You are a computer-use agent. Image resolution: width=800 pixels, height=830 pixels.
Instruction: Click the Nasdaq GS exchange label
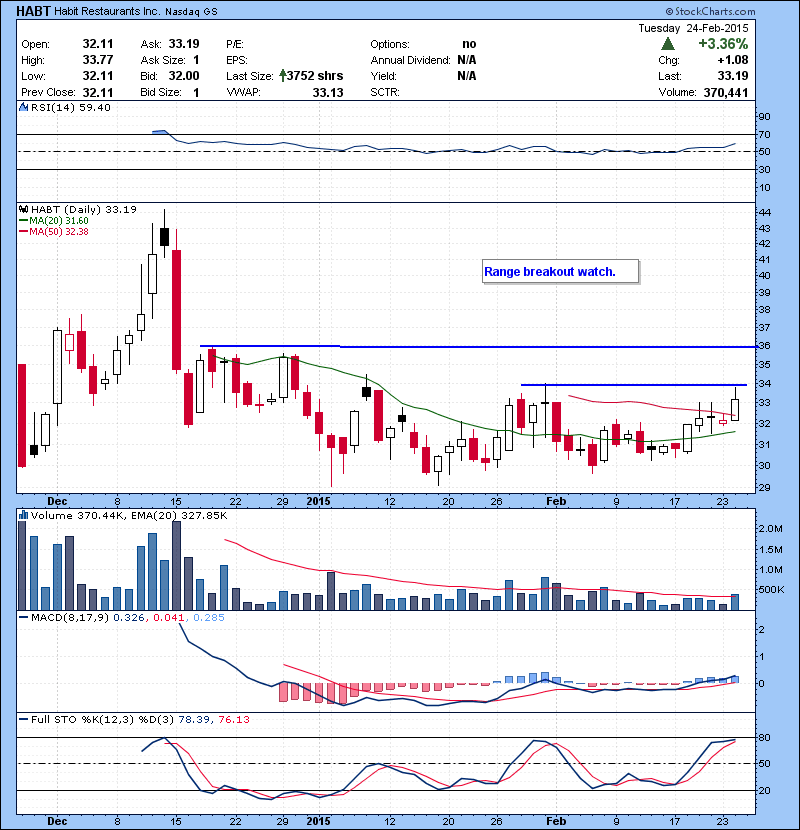click(191, 12)
